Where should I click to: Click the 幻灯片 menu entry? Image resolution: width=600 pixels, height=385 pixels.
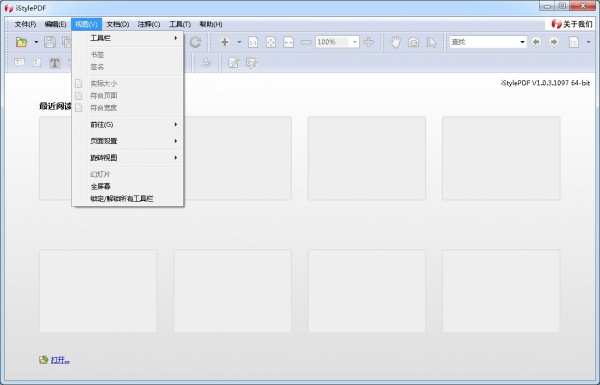coord(128,174)
